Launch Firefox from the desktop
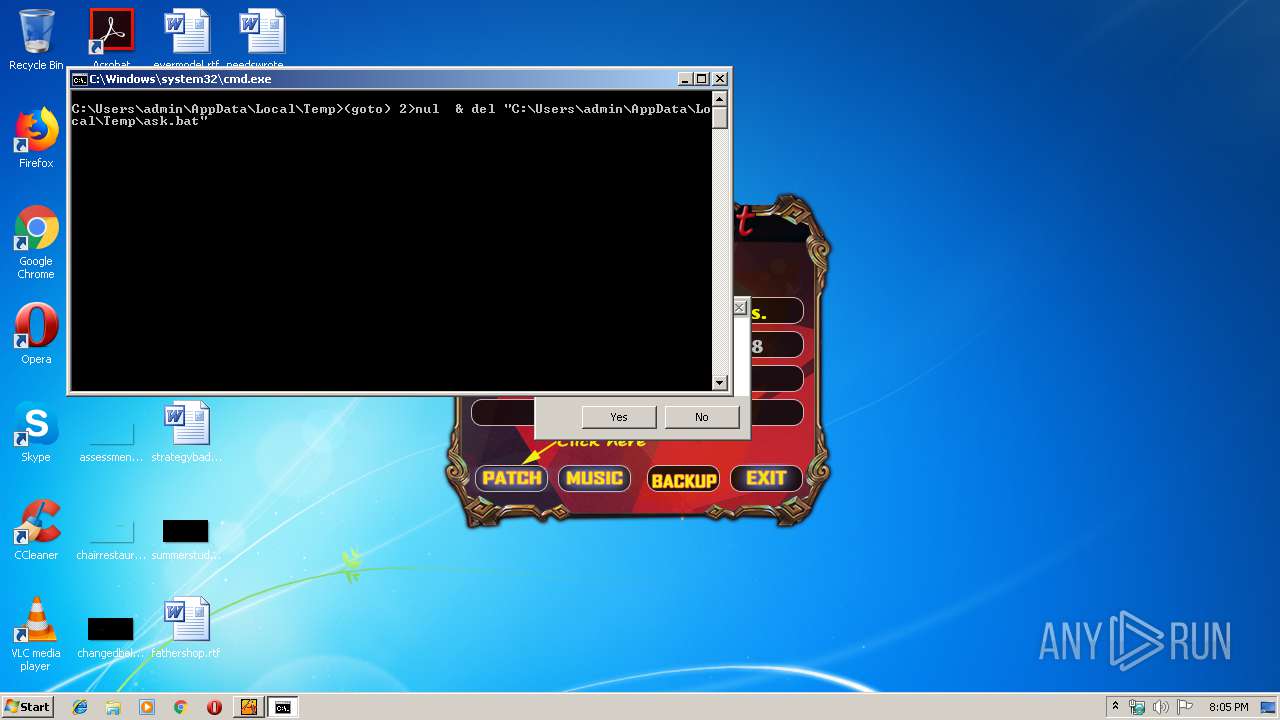 point(36,138)
